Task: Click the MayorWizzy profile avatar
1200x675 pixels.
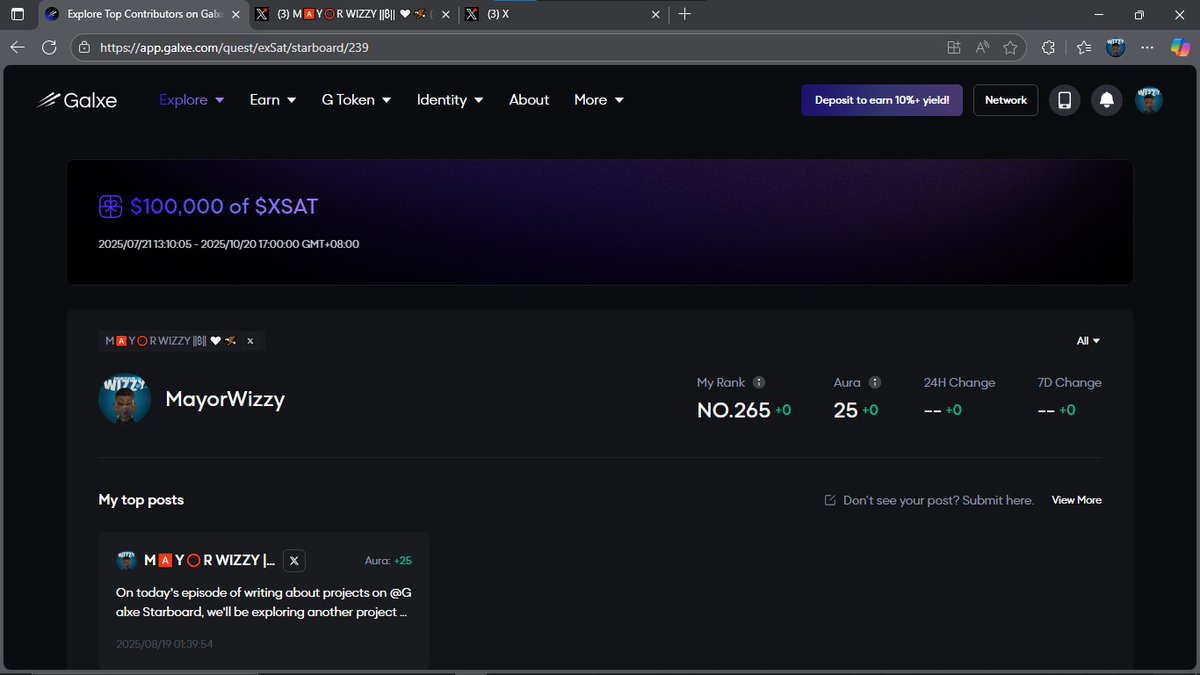Action: [x=124, y=398]
